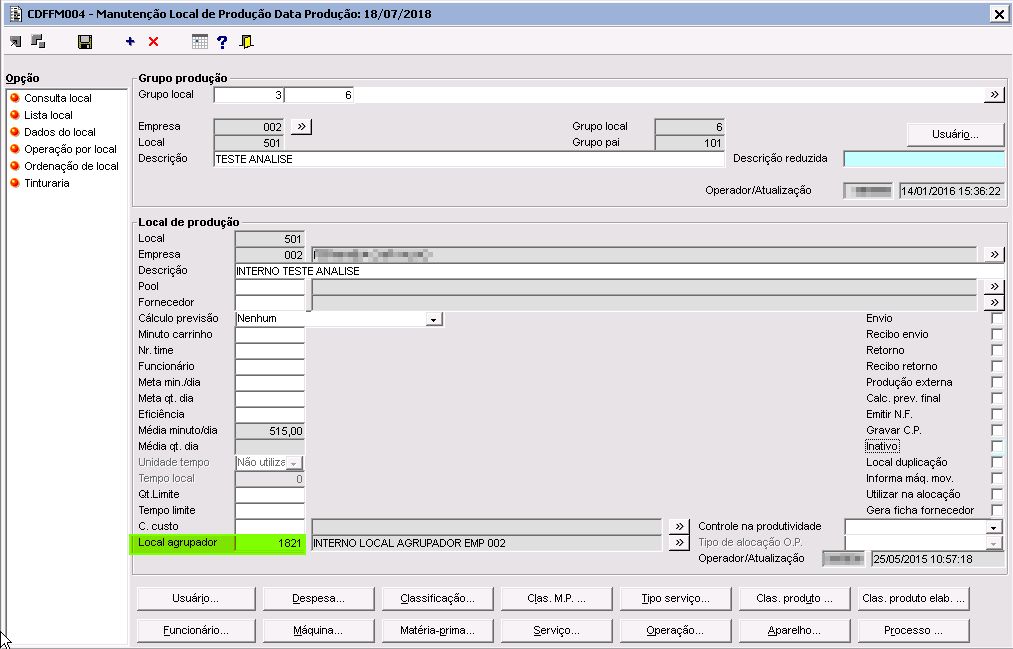This screenshot has height=649, width=1013.
Task: Toggle the Envio checkbox
Action: pos(997,318)
